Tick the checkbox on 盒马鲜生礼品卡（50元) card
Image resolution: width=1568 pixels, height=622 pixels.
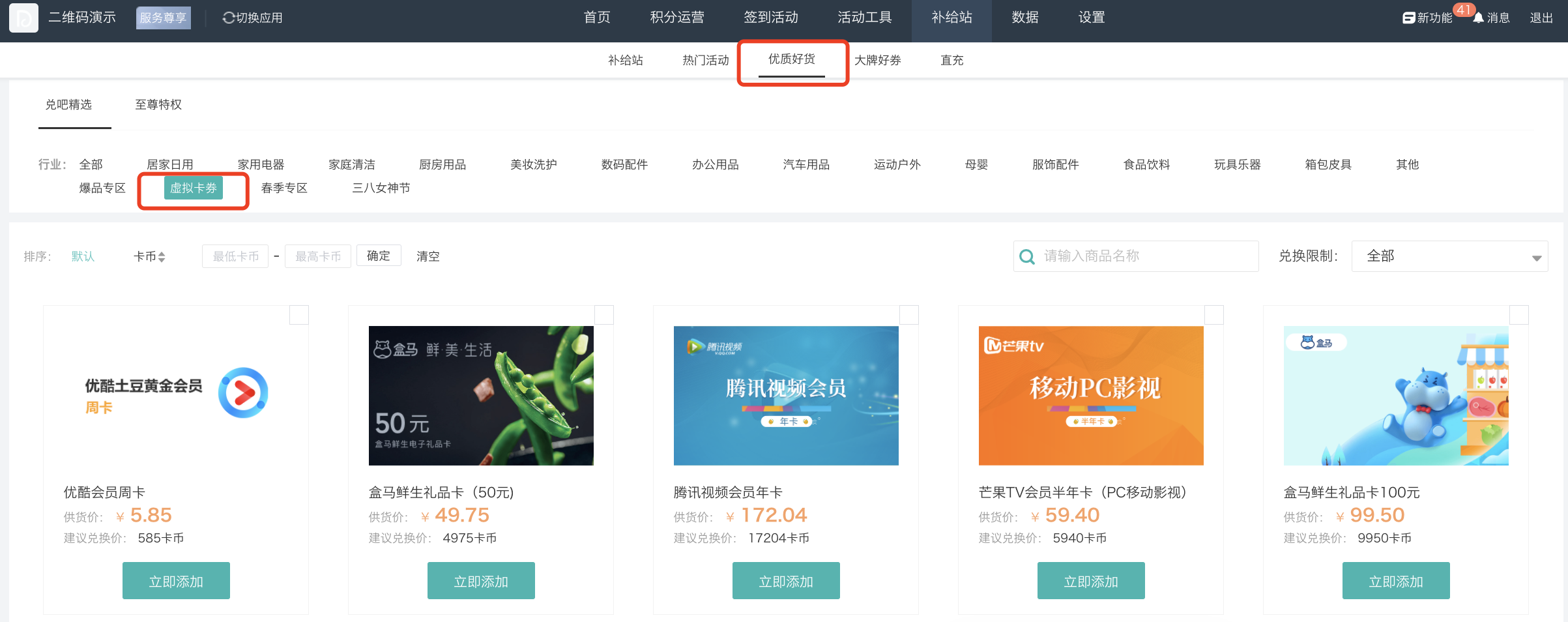[x=604, y=315]
